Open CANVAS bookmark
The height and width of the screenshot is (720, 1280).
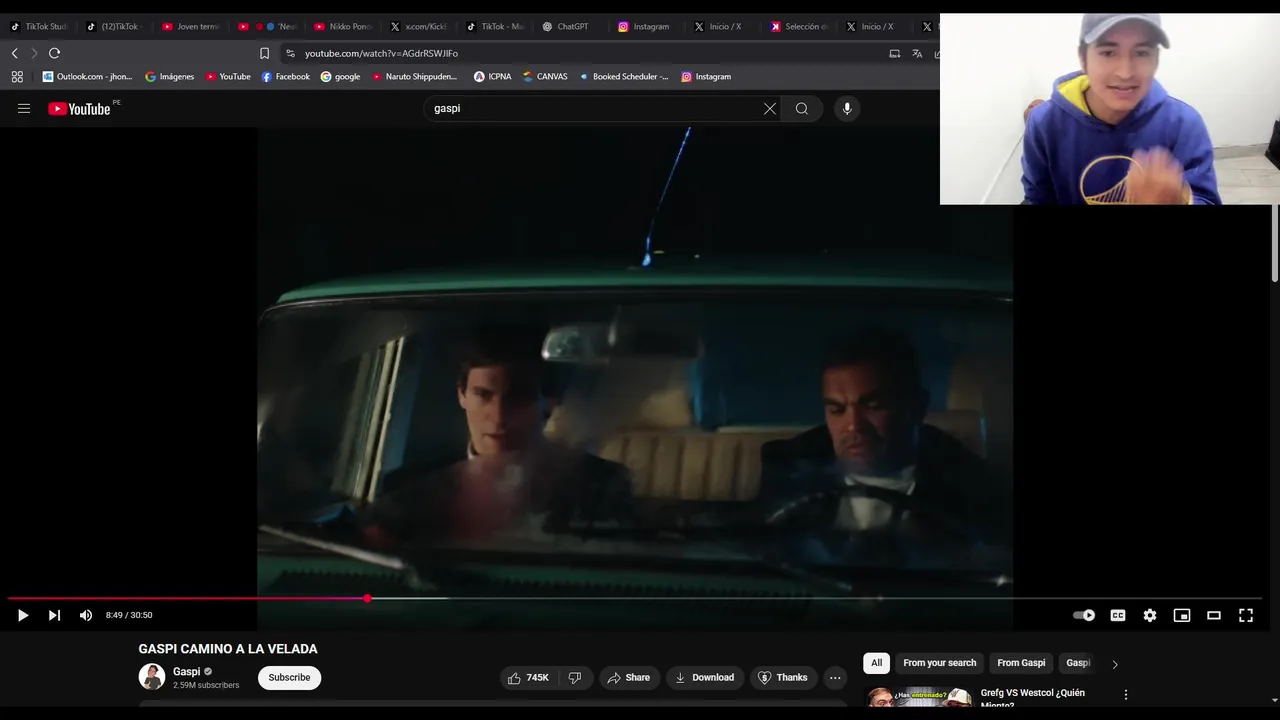tap(545, 76)
